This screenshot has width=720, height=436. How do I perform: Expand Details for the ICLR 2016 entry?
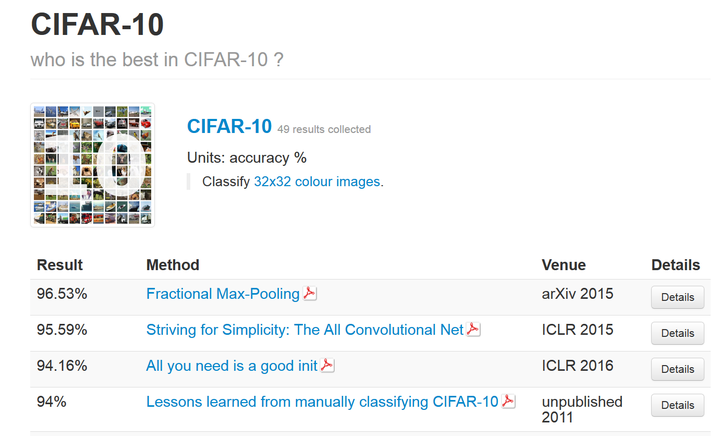[677, 369]
